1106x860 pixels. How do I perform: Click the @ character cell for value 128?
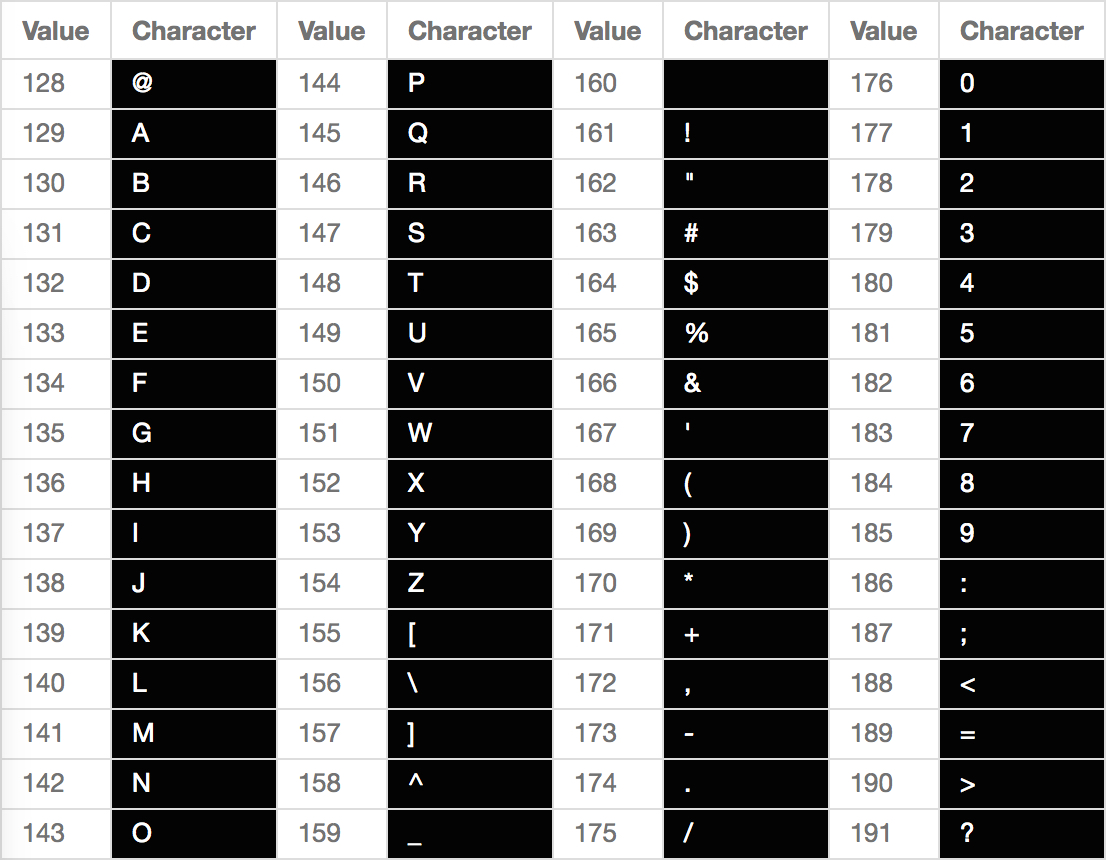point(194,84)
